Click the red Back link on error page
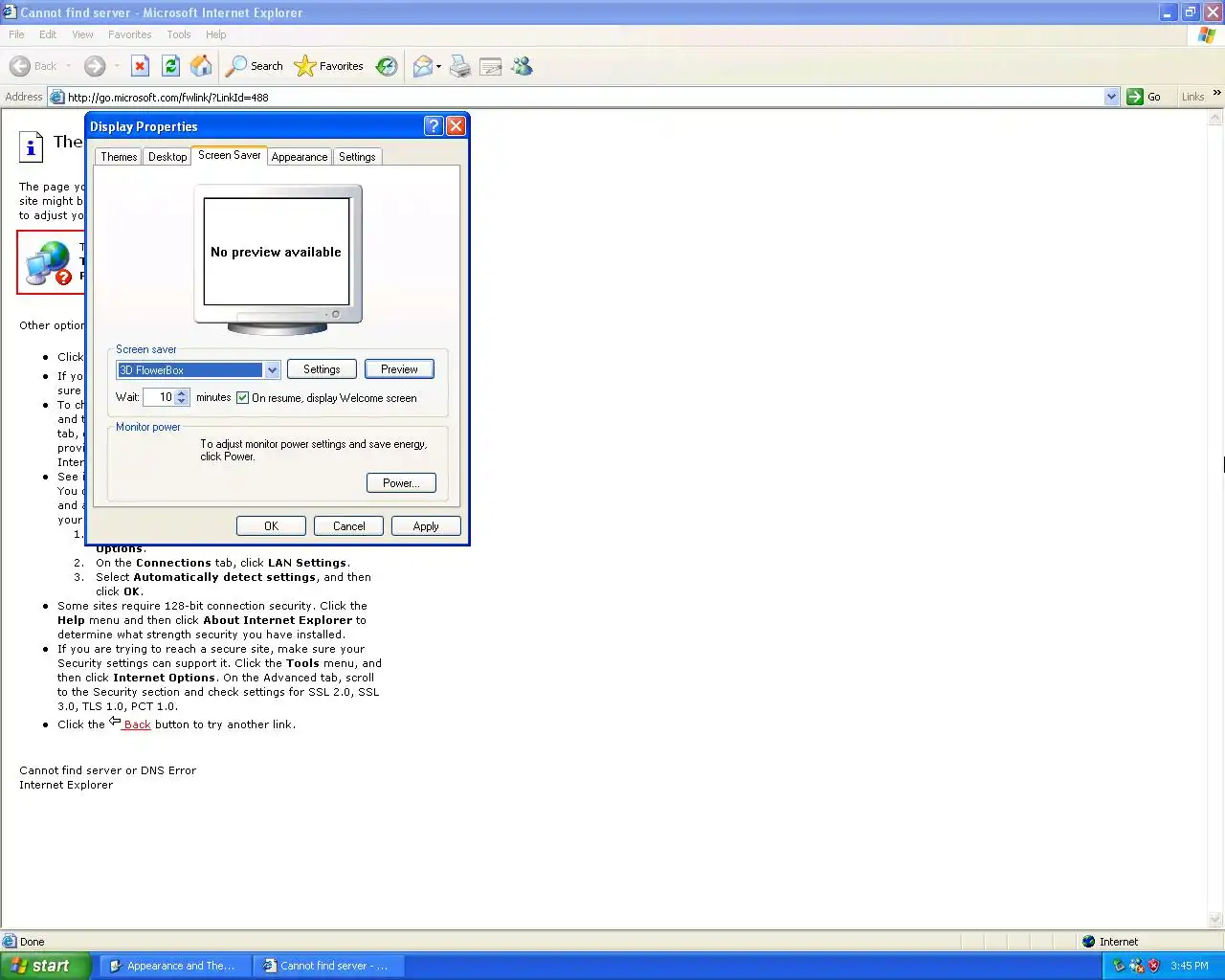This screenshot has width=1225, height=980. tap(137, 724)
